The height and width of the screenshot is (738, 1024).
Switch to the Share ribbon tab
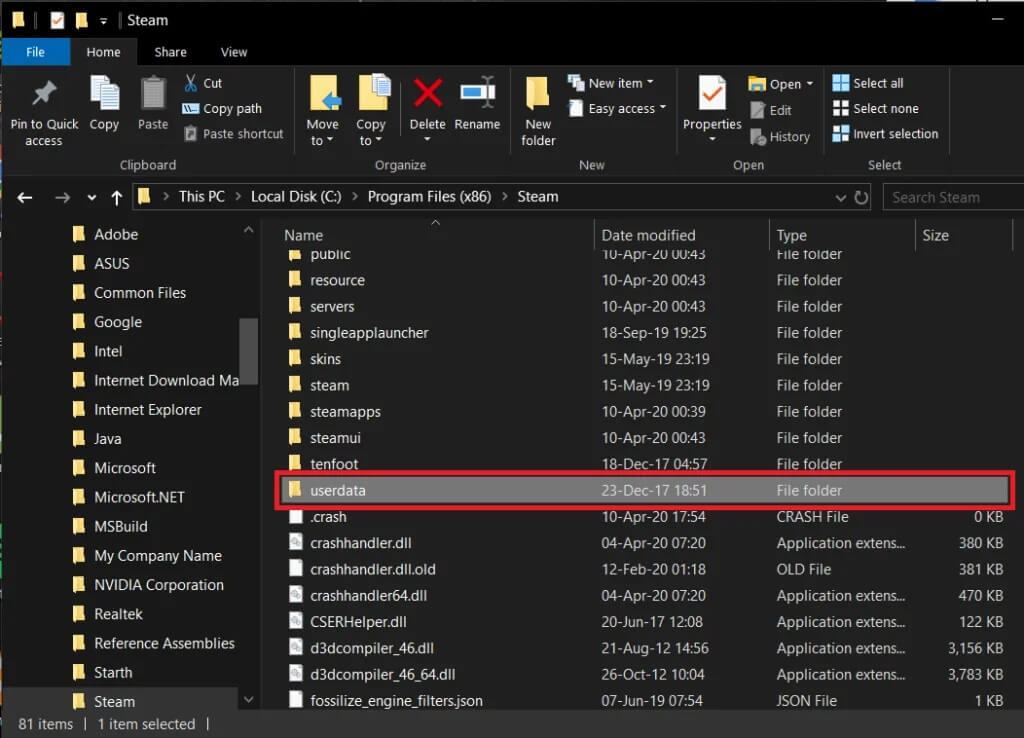tap(170, 52)
